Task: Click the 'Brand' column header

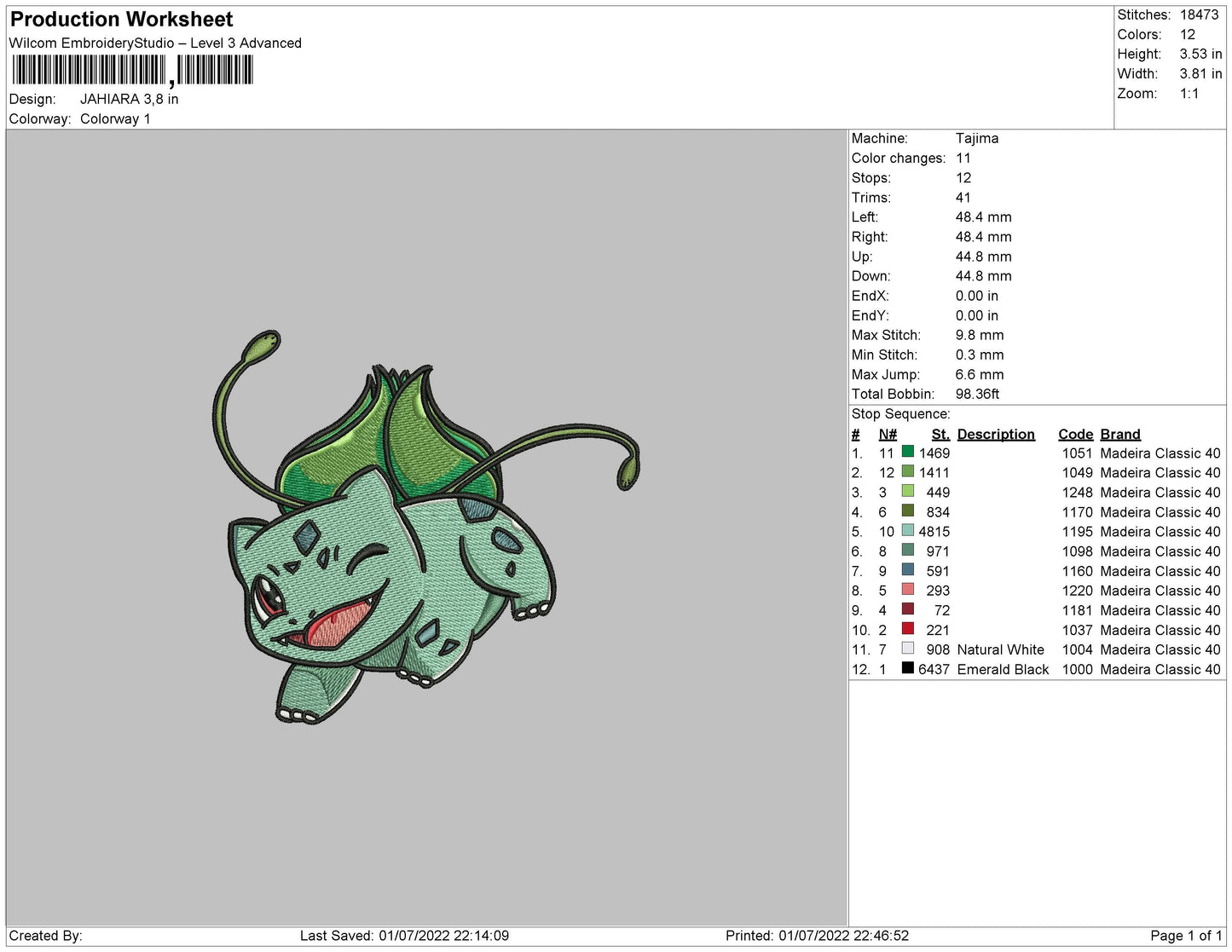Action: pos(1120,434)
